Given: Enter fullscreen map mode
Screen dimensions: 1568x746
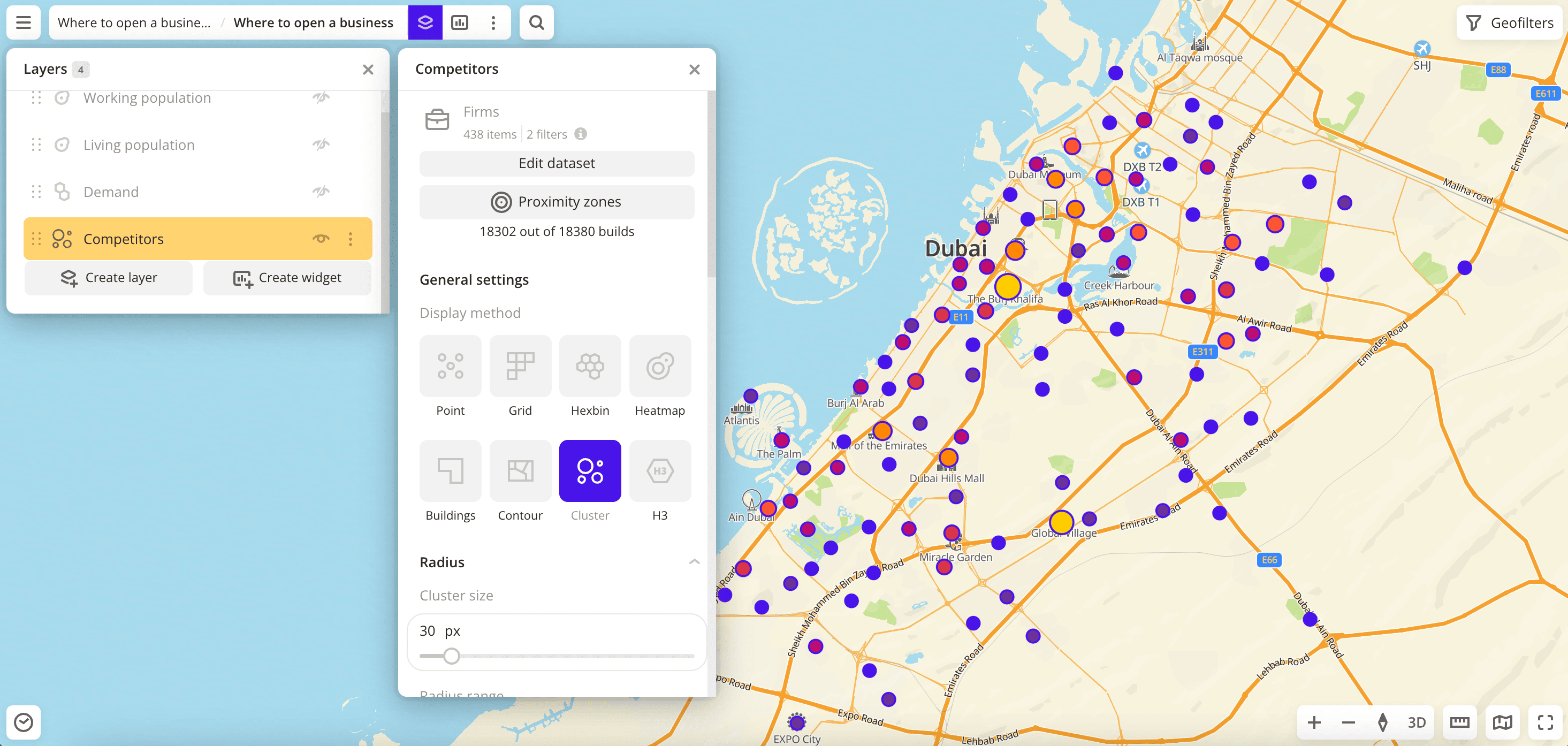Looking at the screenshot, I should [x=1545, y=722].
